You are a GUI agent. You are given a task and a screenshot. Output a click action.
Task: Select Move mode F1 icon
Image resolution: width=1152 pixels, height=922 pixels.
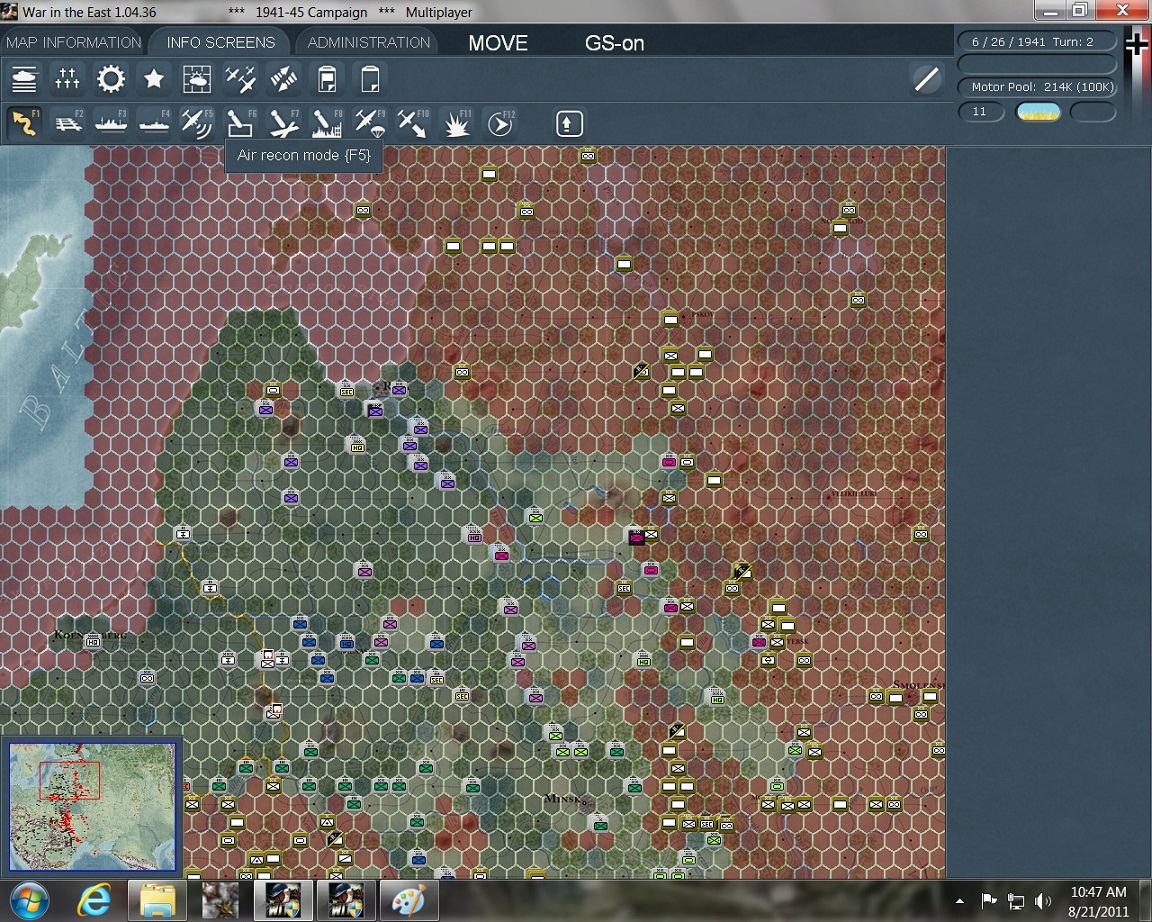pyautogui.click(x=24, y=123)
